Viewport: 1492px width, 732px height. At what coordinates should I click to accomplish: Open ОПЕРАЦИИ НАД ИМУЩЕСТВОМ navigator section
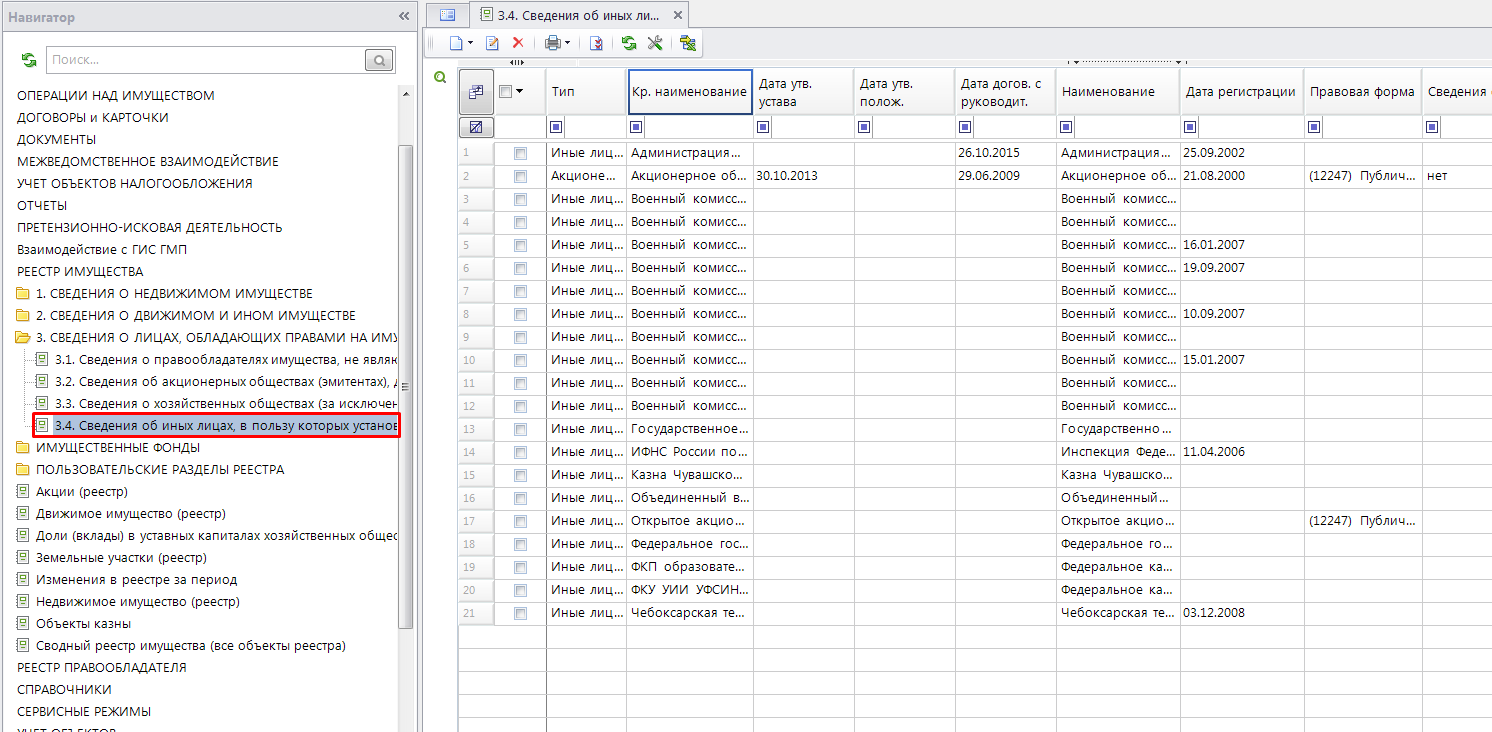click(116, 96)
